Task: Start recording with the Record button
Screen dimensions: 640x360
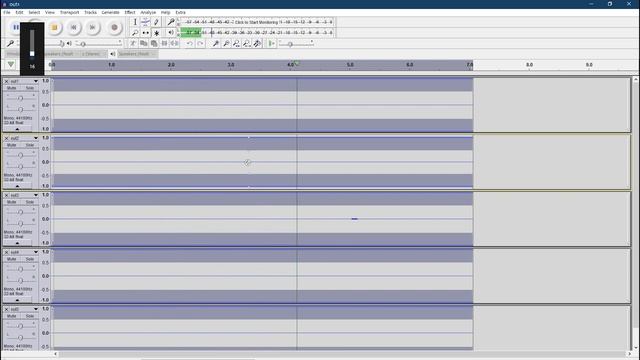Action: (114, 27)
